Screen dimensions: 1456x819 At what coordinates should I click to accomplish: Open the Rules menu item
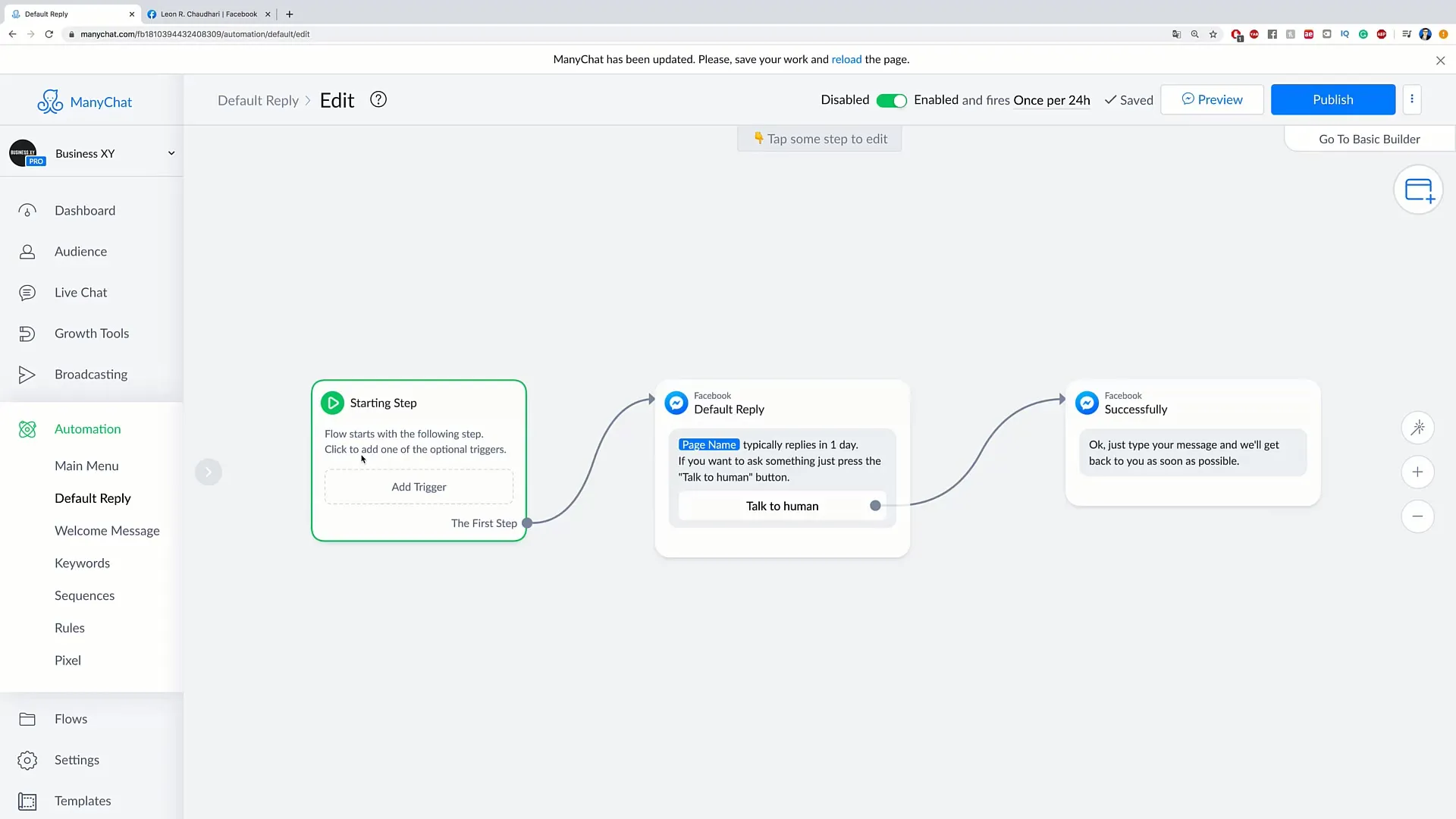tap(70, 628)
